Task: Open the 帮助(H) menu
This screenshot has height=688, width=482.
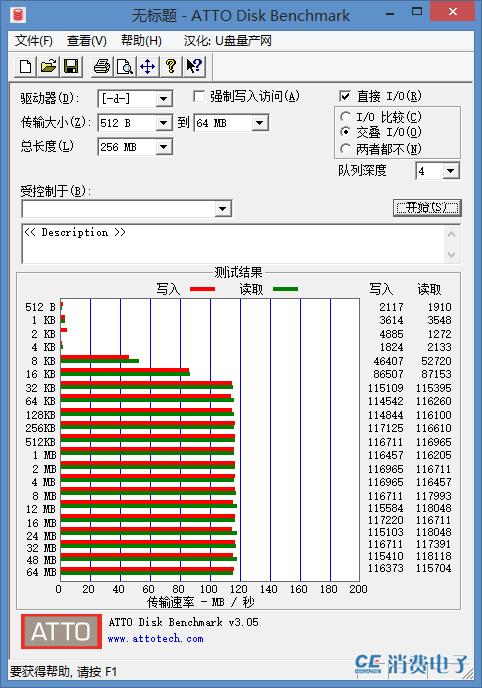Action: tap(141, 41)
